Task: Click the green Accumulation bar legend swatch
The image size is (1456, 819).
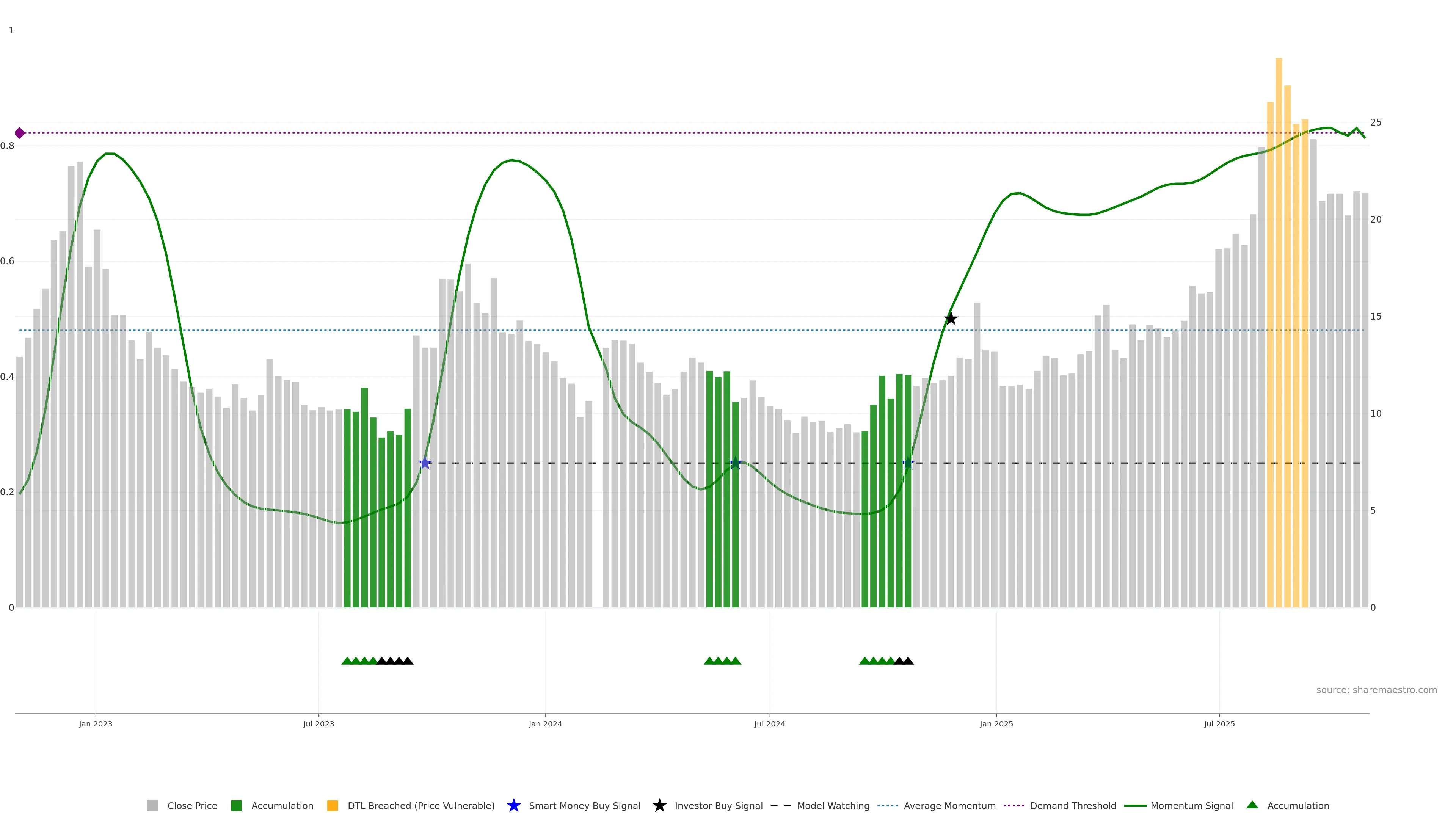Action: point(236,805)
